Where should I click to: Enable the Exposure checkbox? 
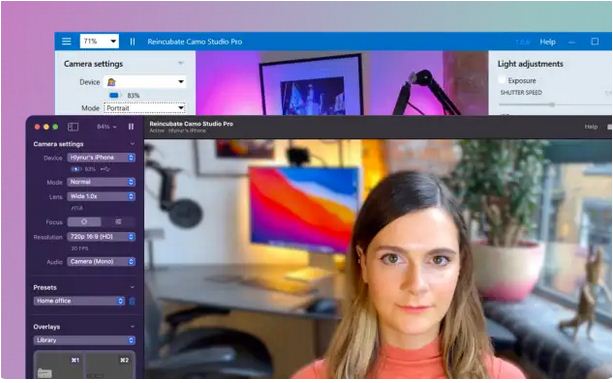point(502,80)
